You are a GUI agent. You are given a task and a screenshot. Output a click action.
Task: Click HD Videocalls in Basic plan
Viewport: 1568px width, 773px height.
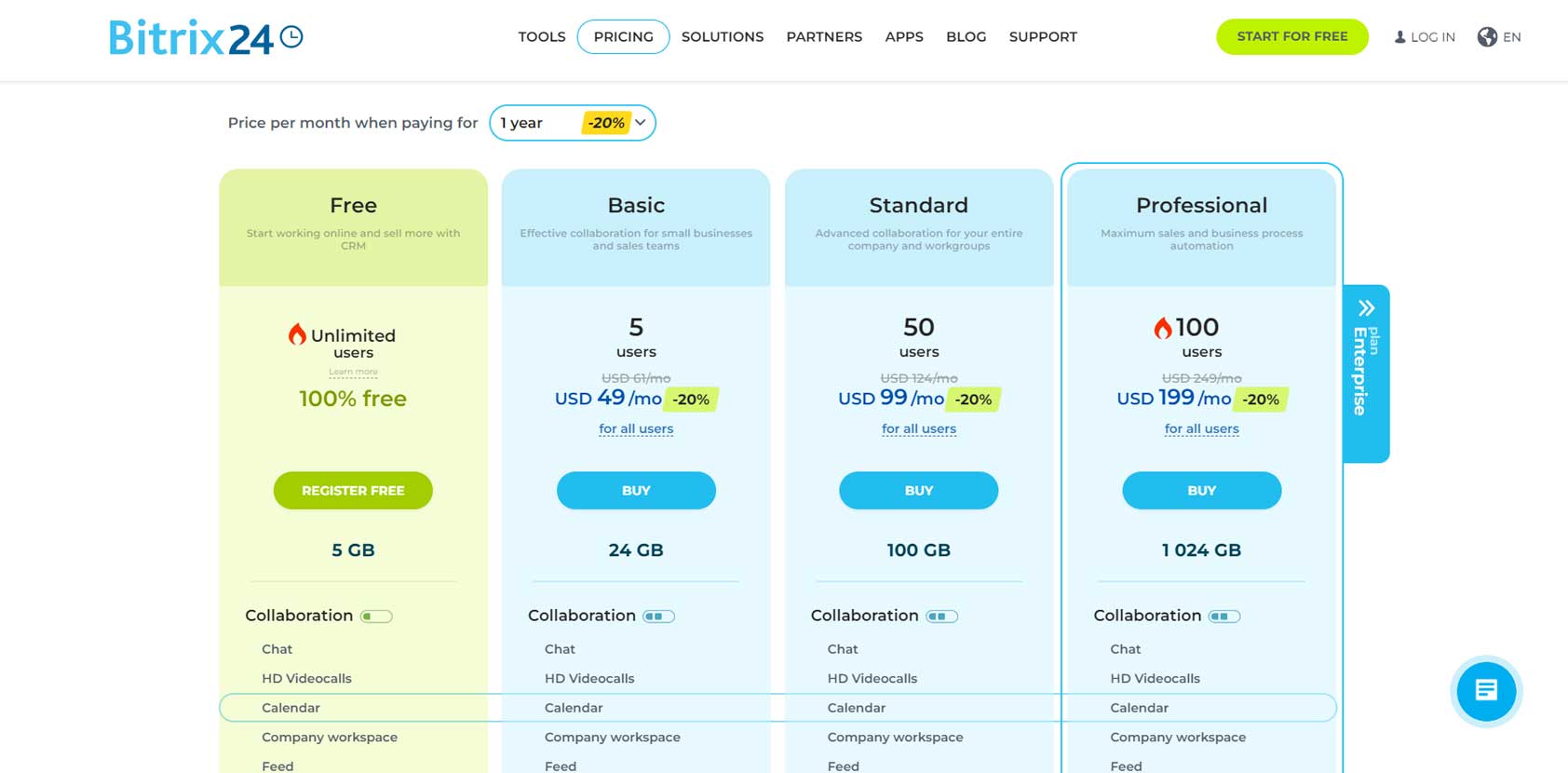[x=589, y=679]
